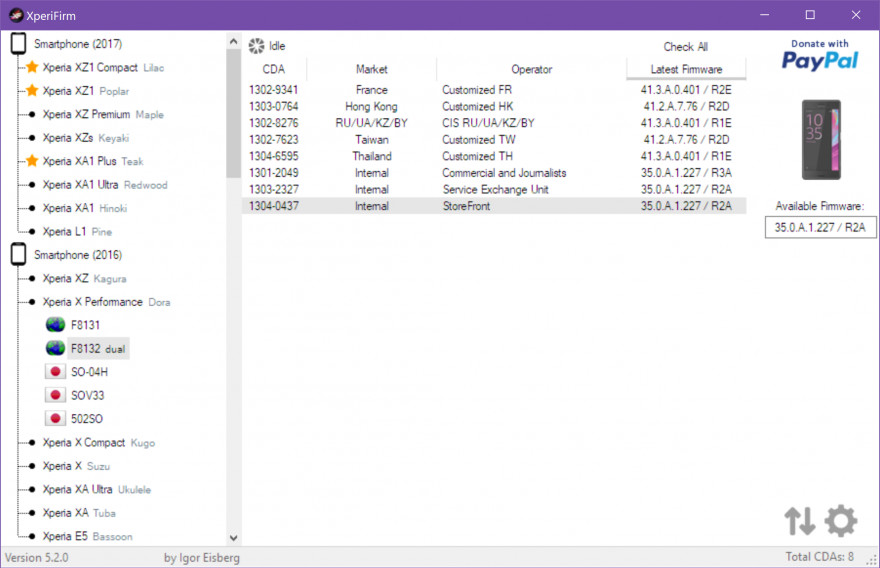Select the Service Exchange Unit row

[494, 189]
